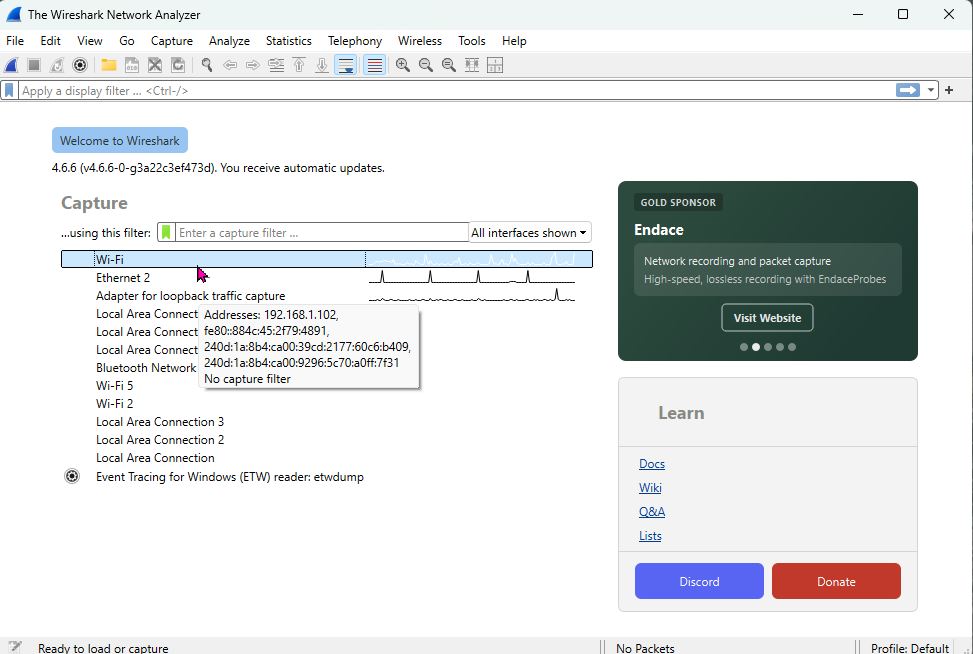Open the Docs link under Learn

click(x=652, y=464)
